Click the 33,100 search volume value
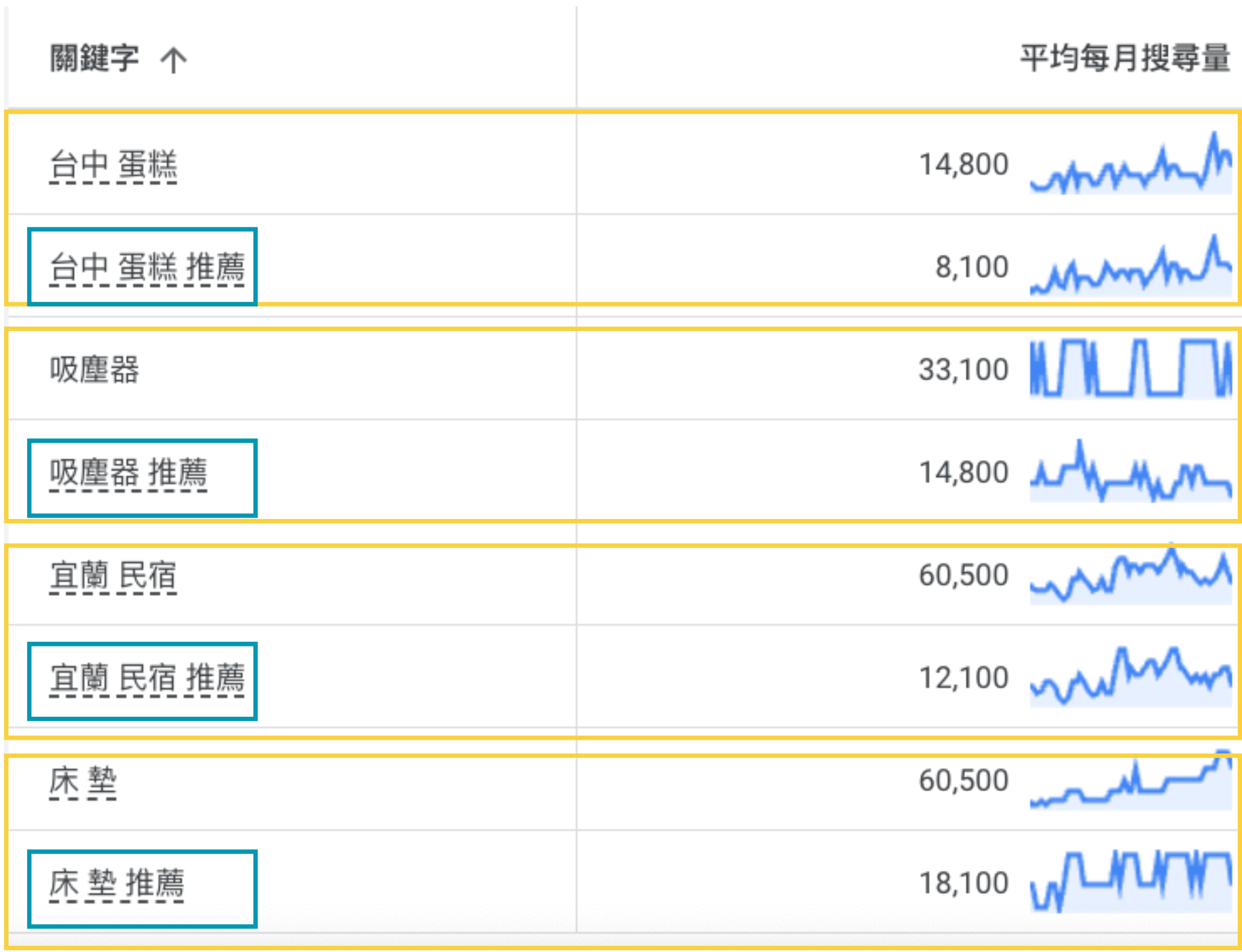Screen dimensions: 1242x952 coord(963,370)
